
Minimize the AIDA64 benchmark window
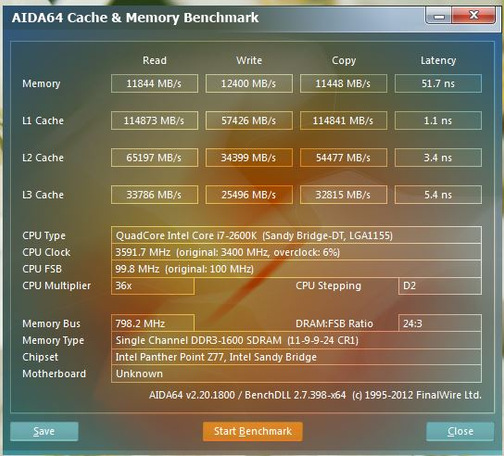(439, 16)
